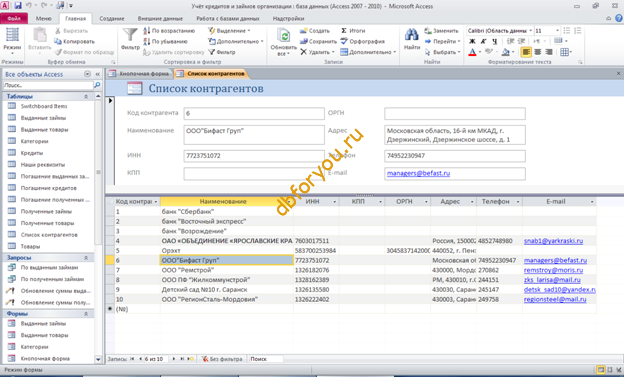
Task: Toggle underline Ч formatting
Action: point(494,41)
